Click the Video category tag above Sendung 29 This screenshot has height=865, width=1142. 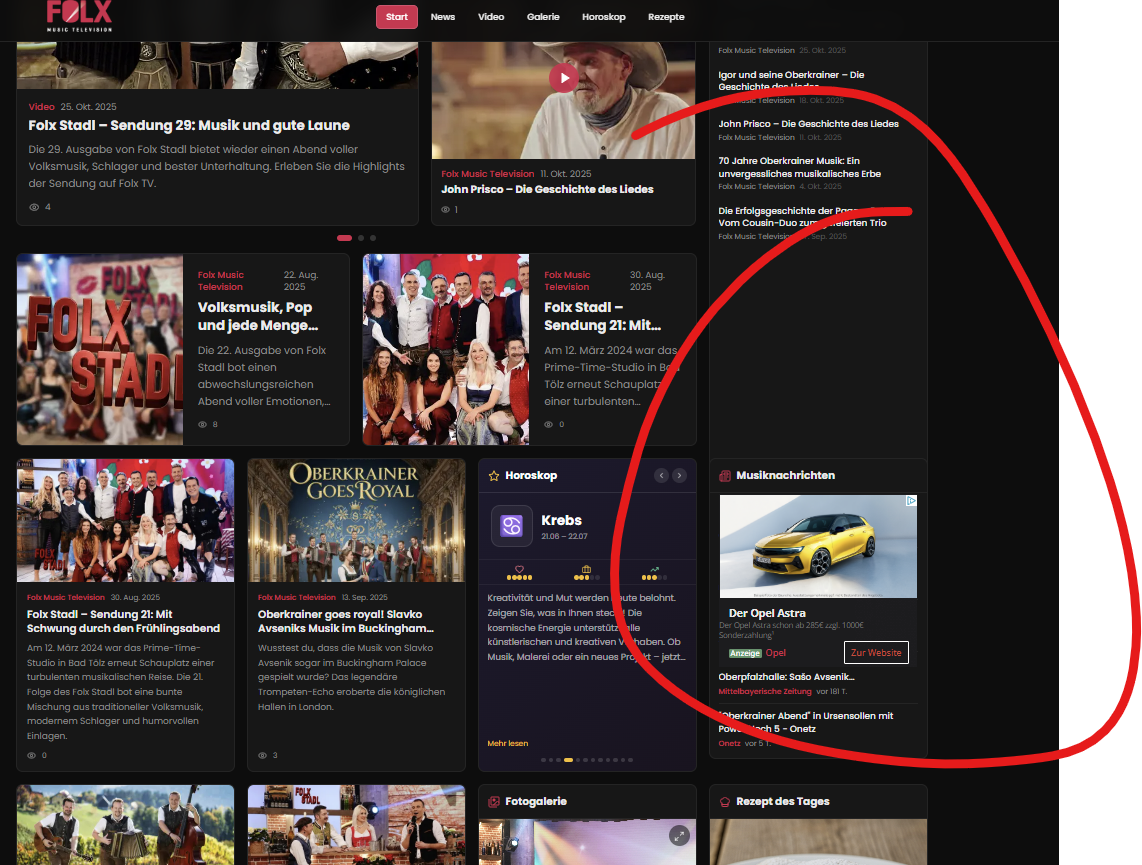pyautogui.click(x=42, y=106)
